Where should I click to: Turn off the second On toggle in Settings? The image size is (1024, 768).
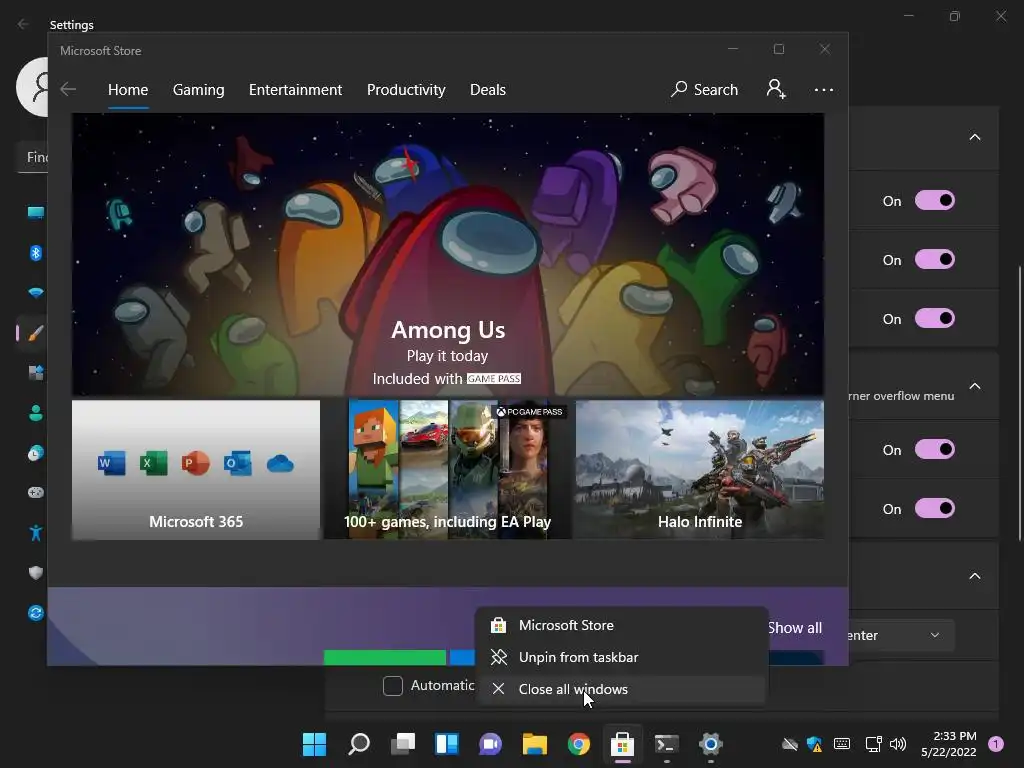935,259
